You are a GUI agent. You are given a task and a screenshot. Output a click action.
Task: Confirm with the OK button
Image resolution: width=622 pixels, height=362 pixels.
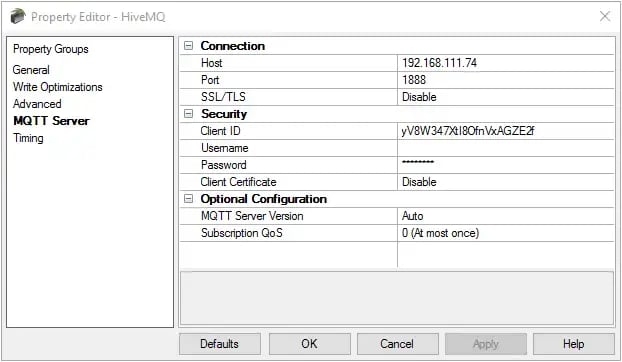click(309, 344)
